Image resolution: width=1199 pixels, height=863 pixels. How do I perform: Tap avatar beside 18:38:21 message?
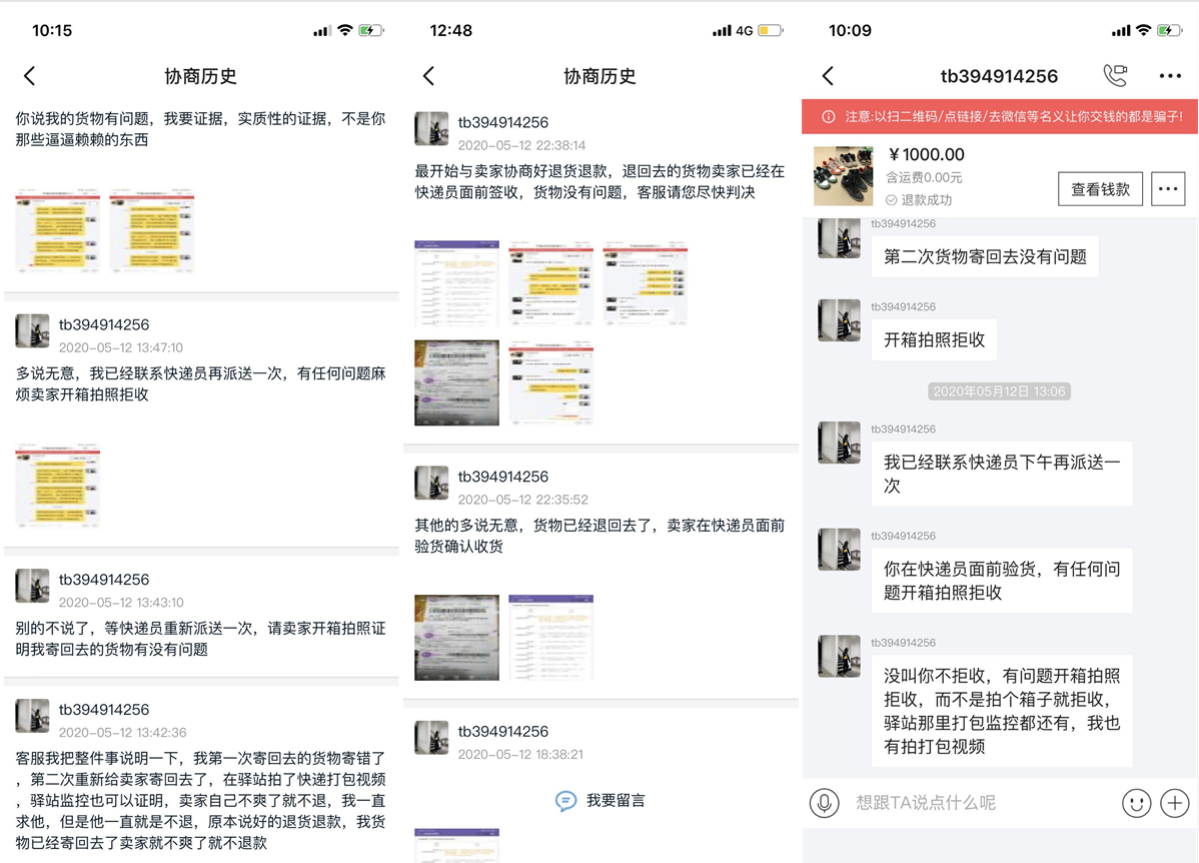click(x=431, y=738)
